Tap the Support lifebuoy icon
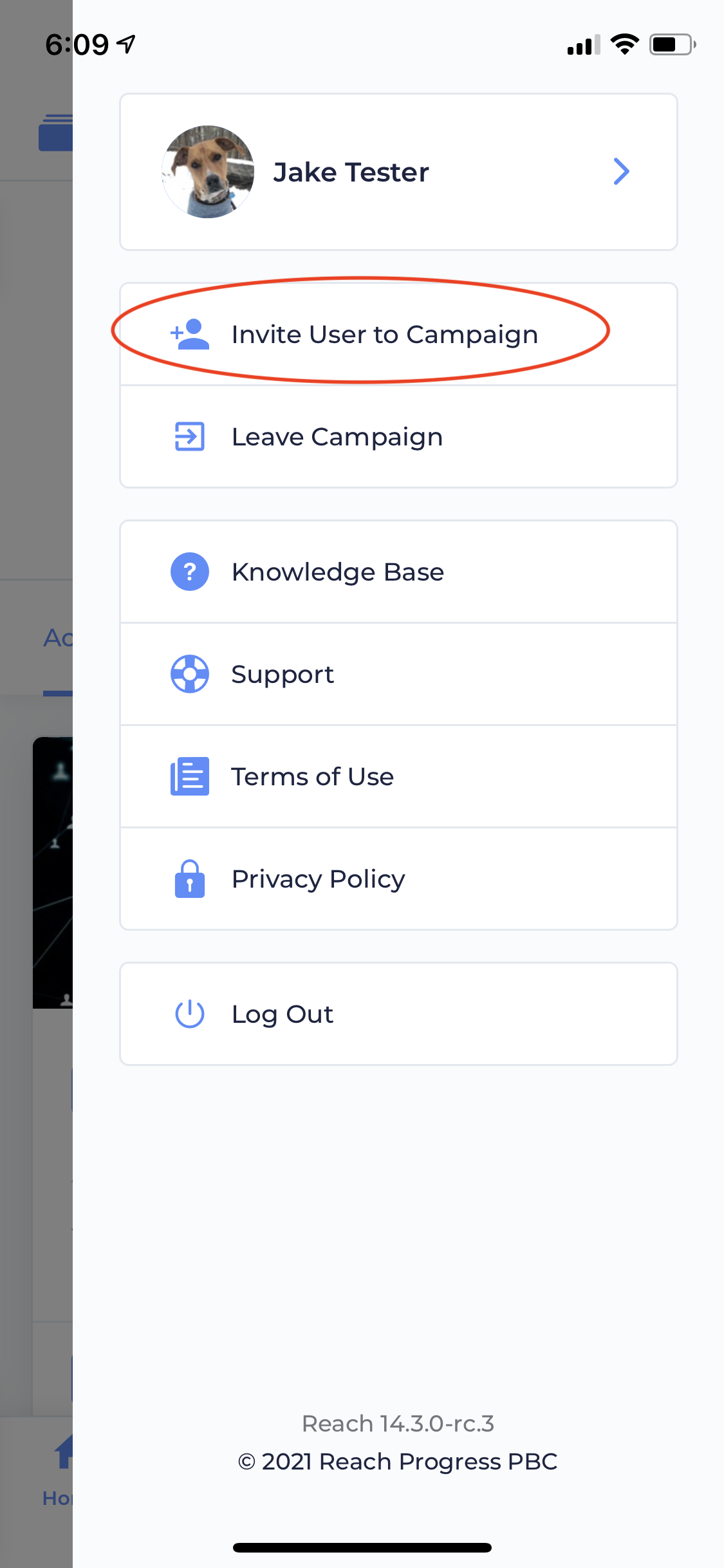The height and width of the screenshot is (1568, 724). (189, 674)
